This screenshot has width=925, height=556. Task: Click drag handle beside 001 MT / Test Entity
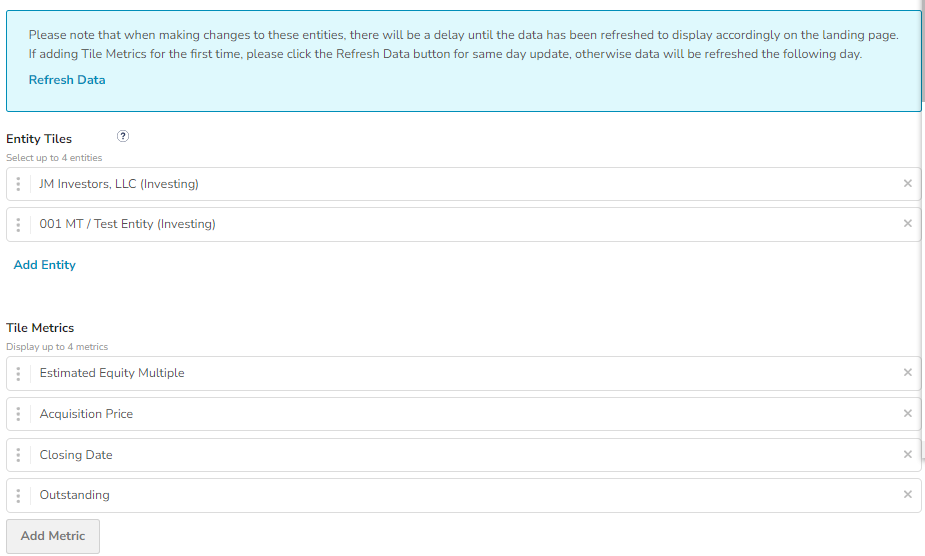click(x=18, y=224)
